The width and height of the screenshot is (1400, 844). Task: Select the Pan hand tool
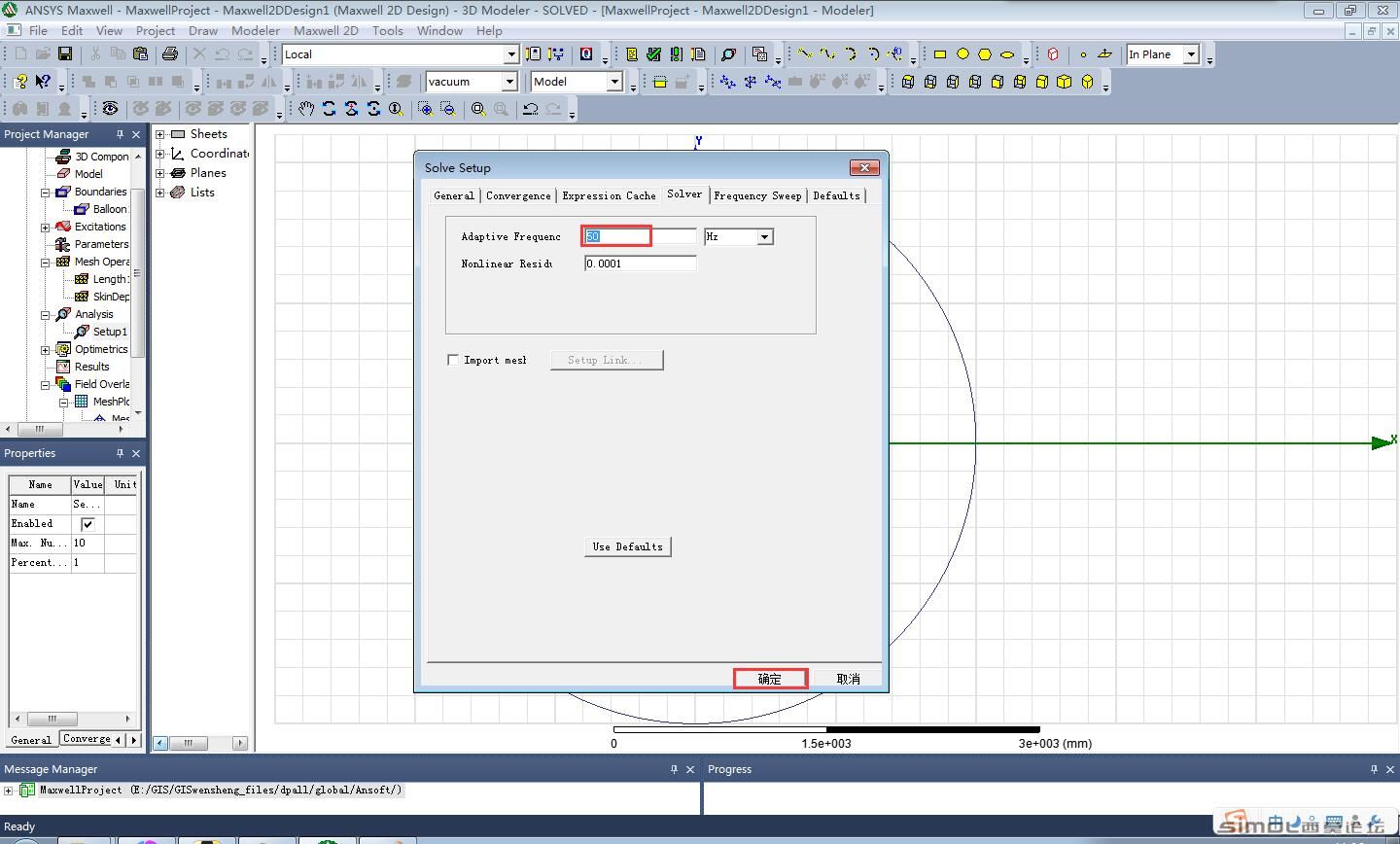coord(306,109)
